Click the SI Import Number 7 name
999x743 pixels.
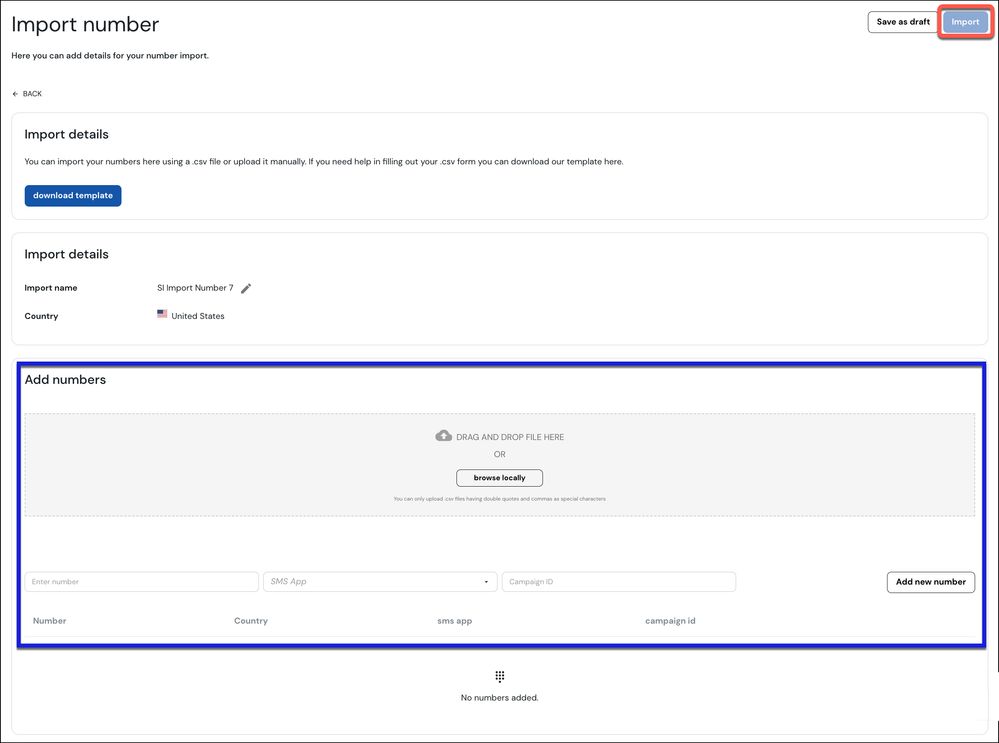195,288
